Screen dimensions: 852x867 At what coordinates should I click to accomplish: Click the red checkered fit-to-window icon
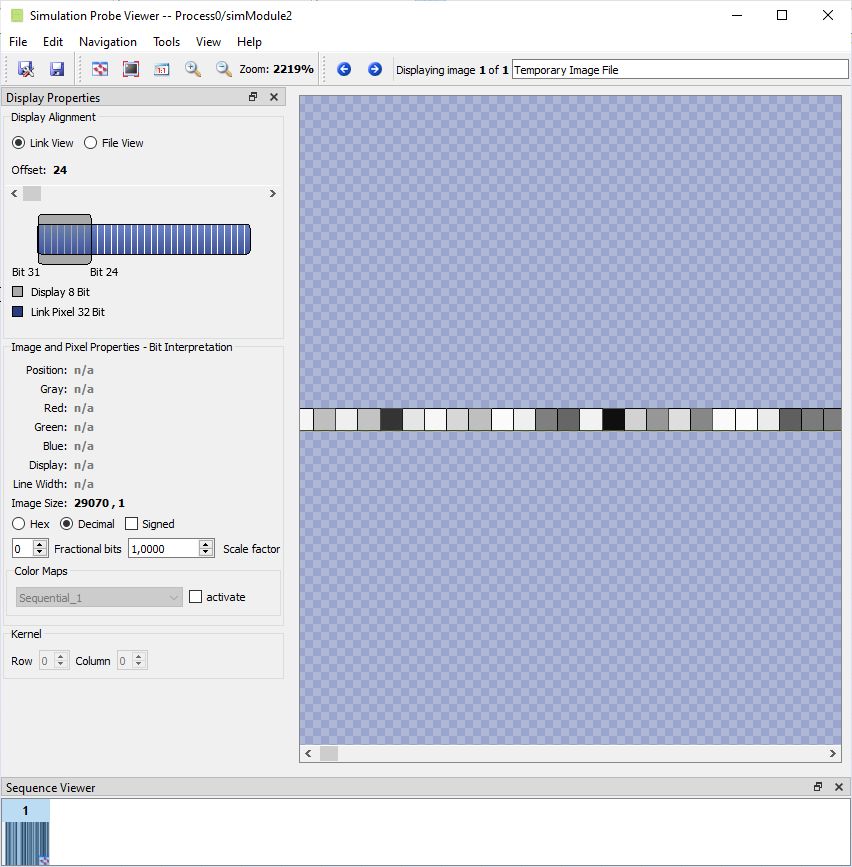pyautogui.click(x=100, y=69)
